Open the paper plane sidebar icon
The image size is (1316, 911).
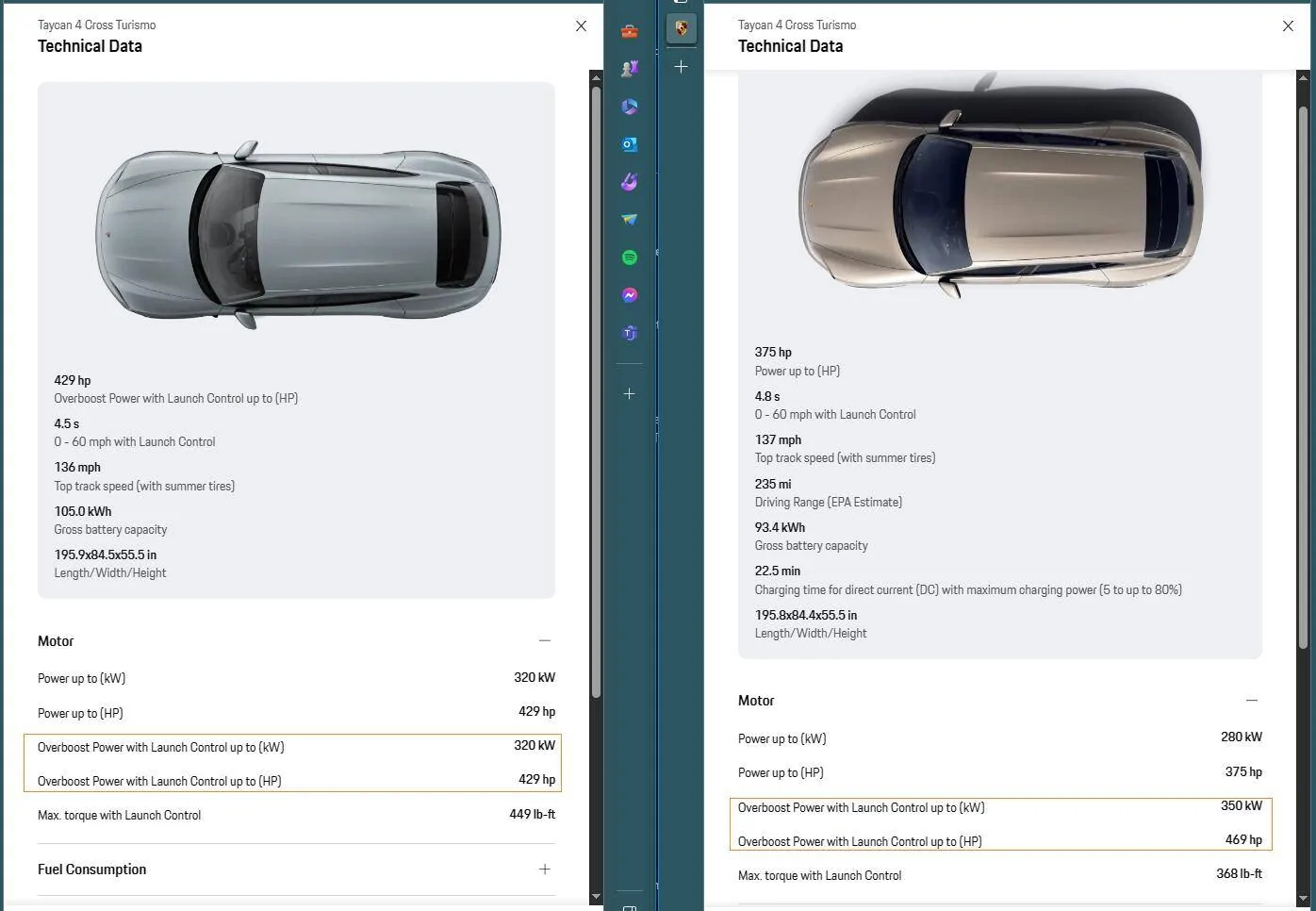coord(630,220)
